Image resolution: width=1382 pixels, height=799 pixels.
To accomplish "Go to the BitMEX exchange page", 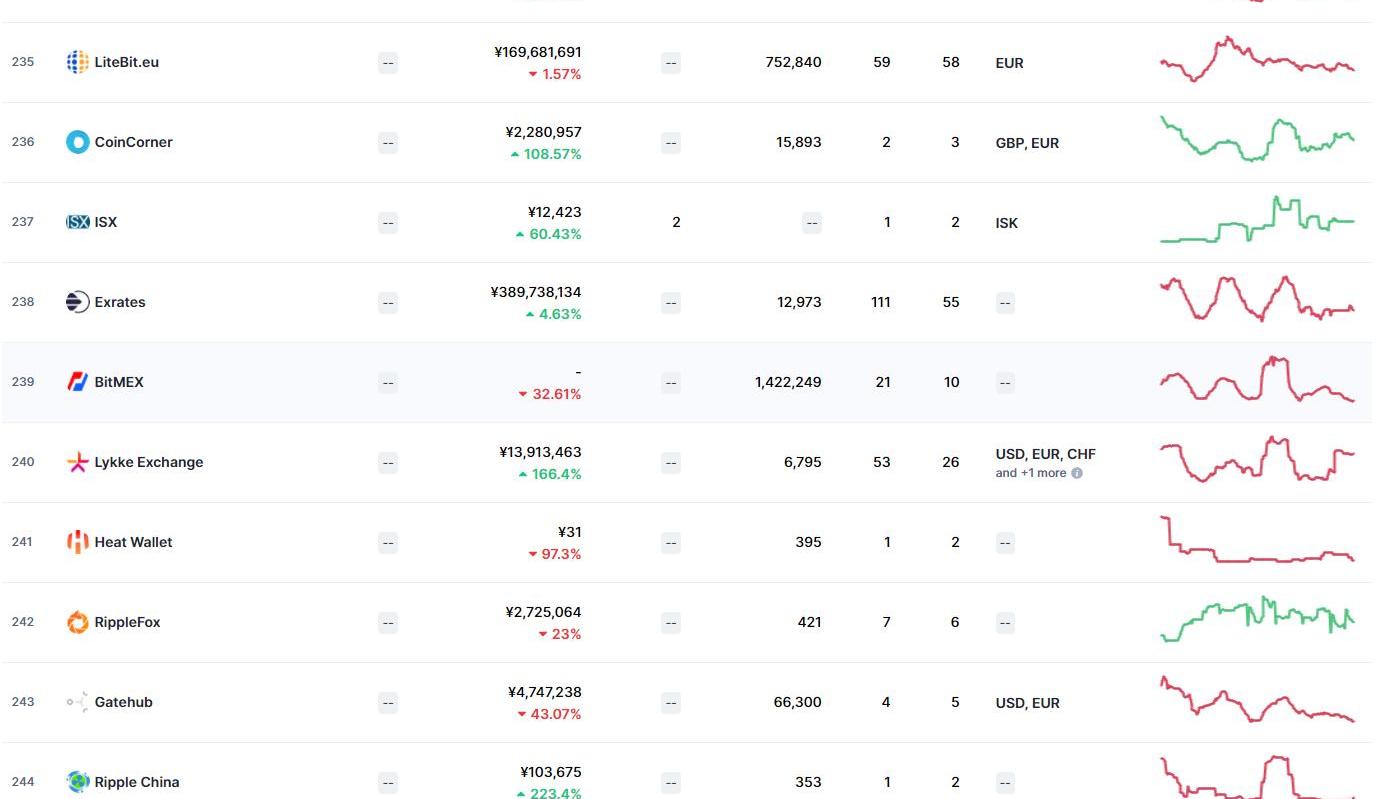I will 119,382.
